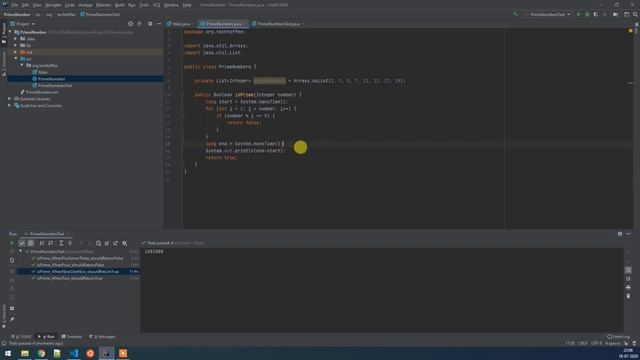The image size is (640, 360).
Task: Open File Explorer from the taskbar
Action: pos(25,353)
